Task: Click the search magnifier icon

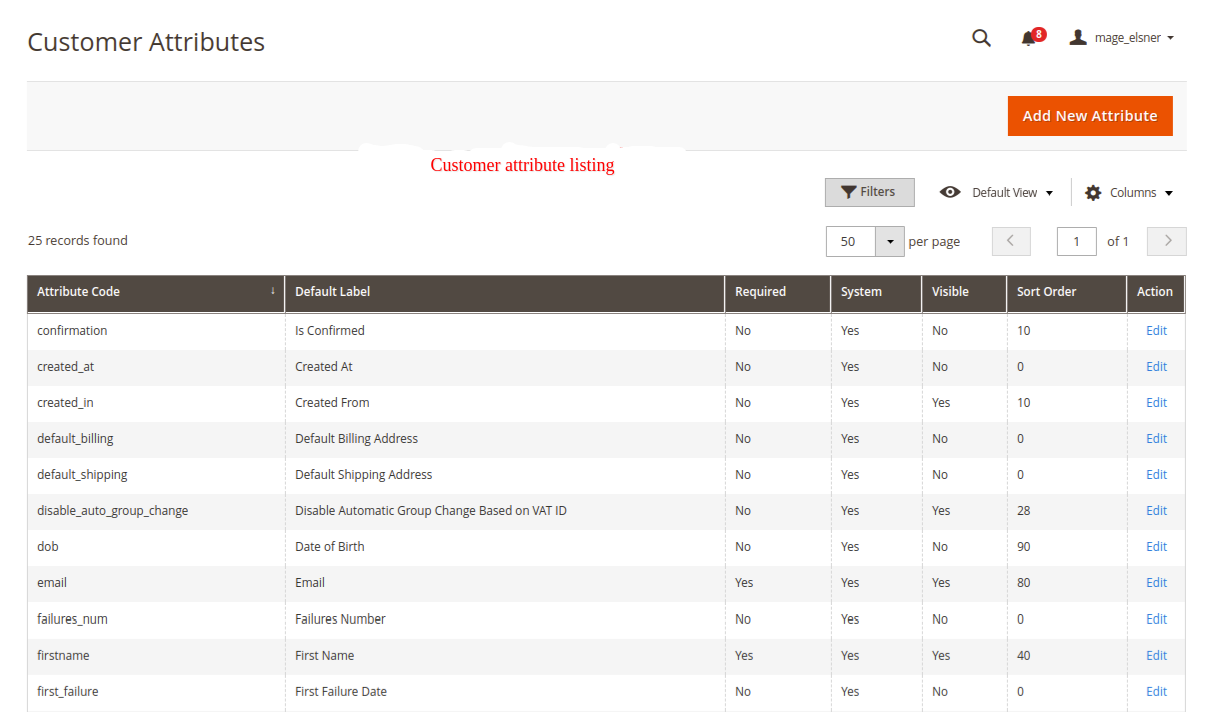Action: (981, 38)
